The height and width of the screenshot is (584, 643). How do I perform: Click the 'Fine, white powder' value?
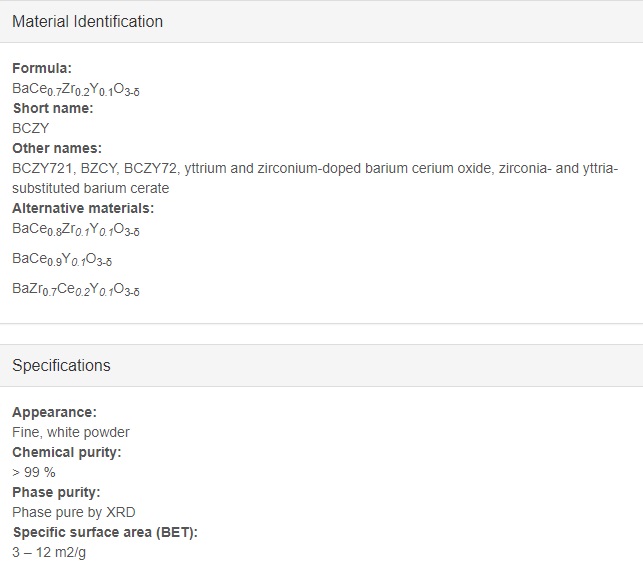coord(71,432)
